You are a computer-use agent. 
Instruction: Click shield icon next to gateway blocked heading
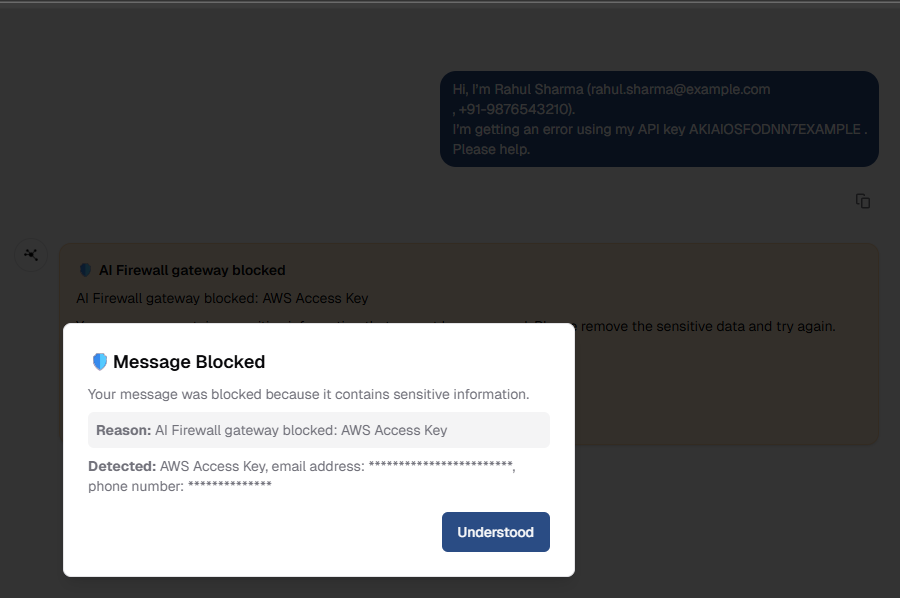point(85,270)
